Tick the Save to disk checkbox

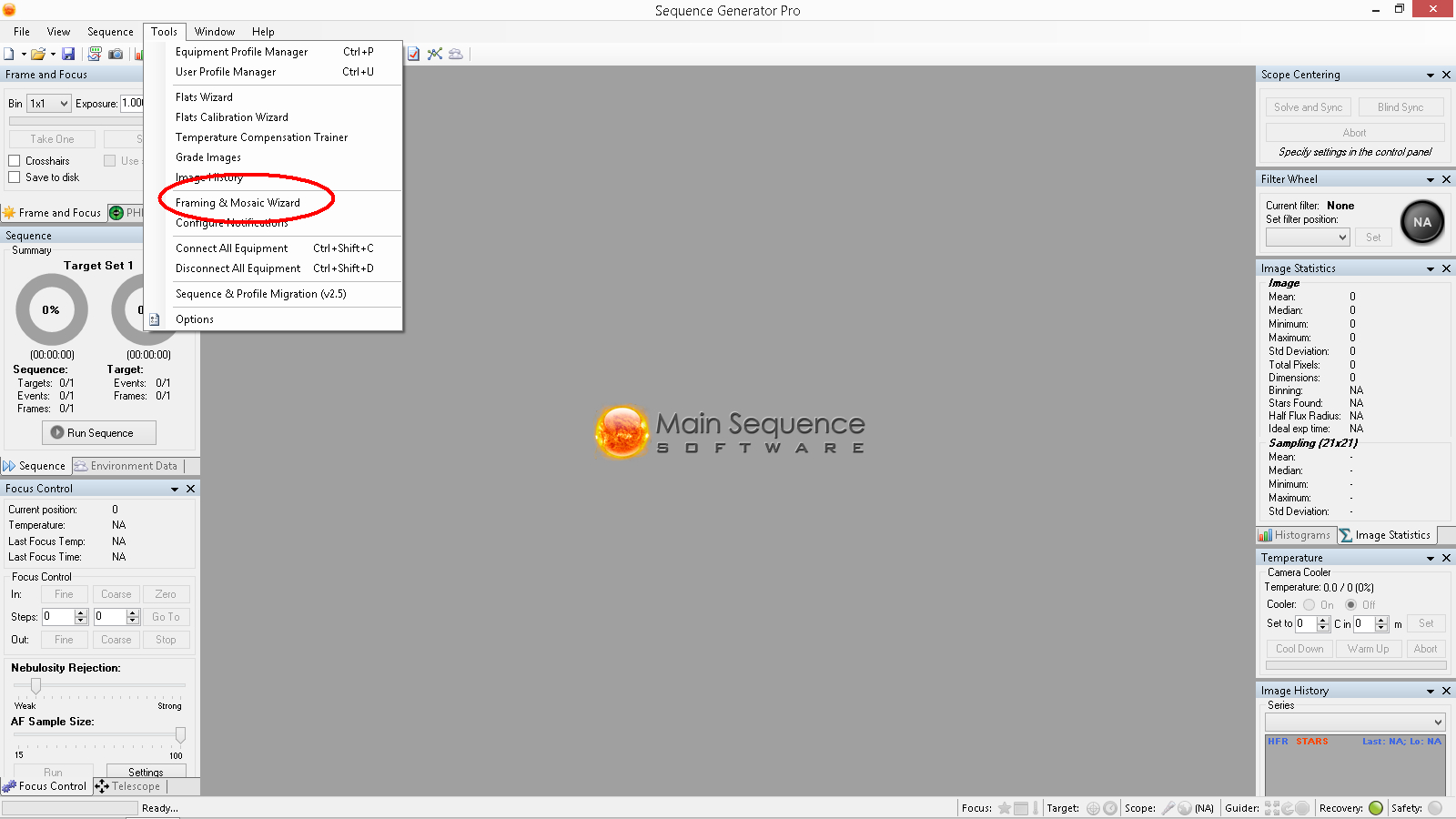tap(15, 177)
